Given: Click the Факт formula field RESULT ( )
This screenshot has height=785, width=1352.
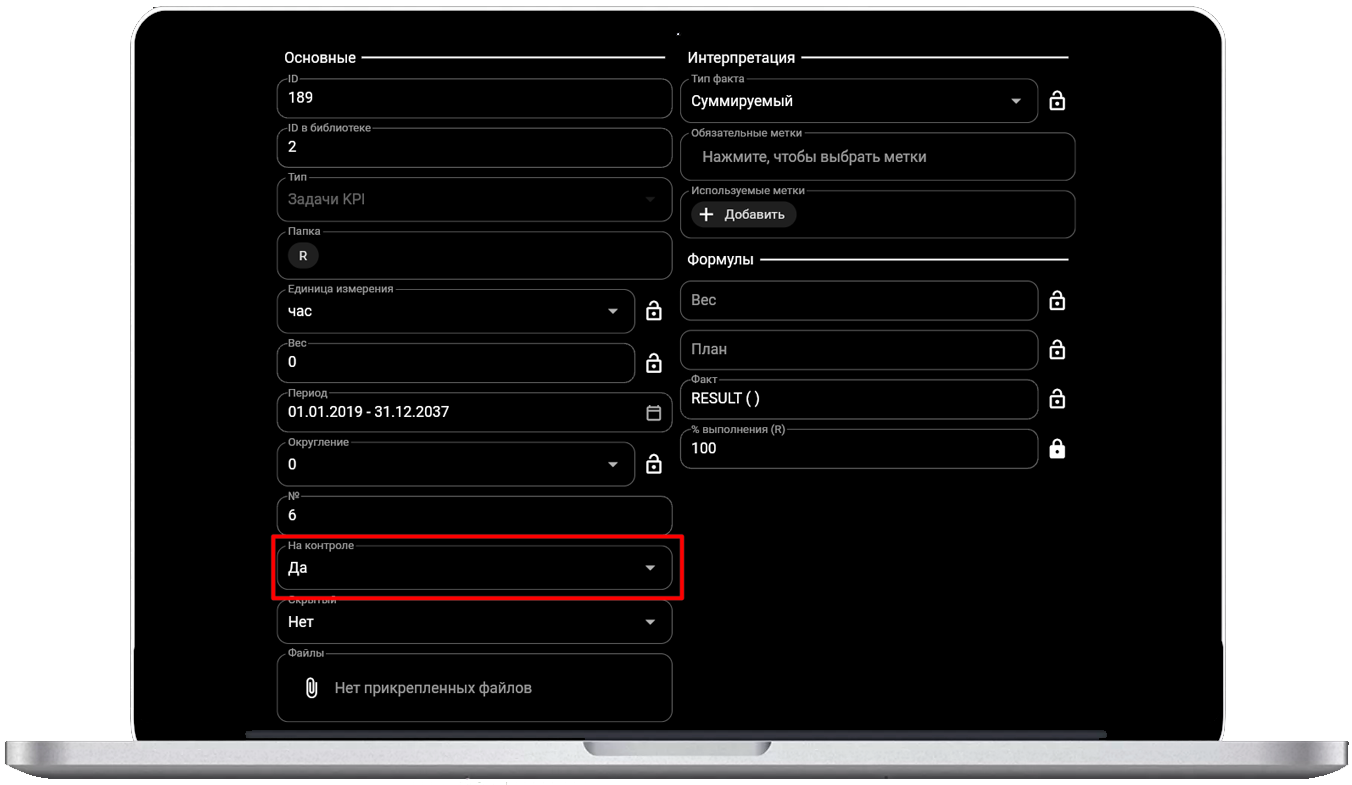Looking at the screenshot, I should [858, 399].
